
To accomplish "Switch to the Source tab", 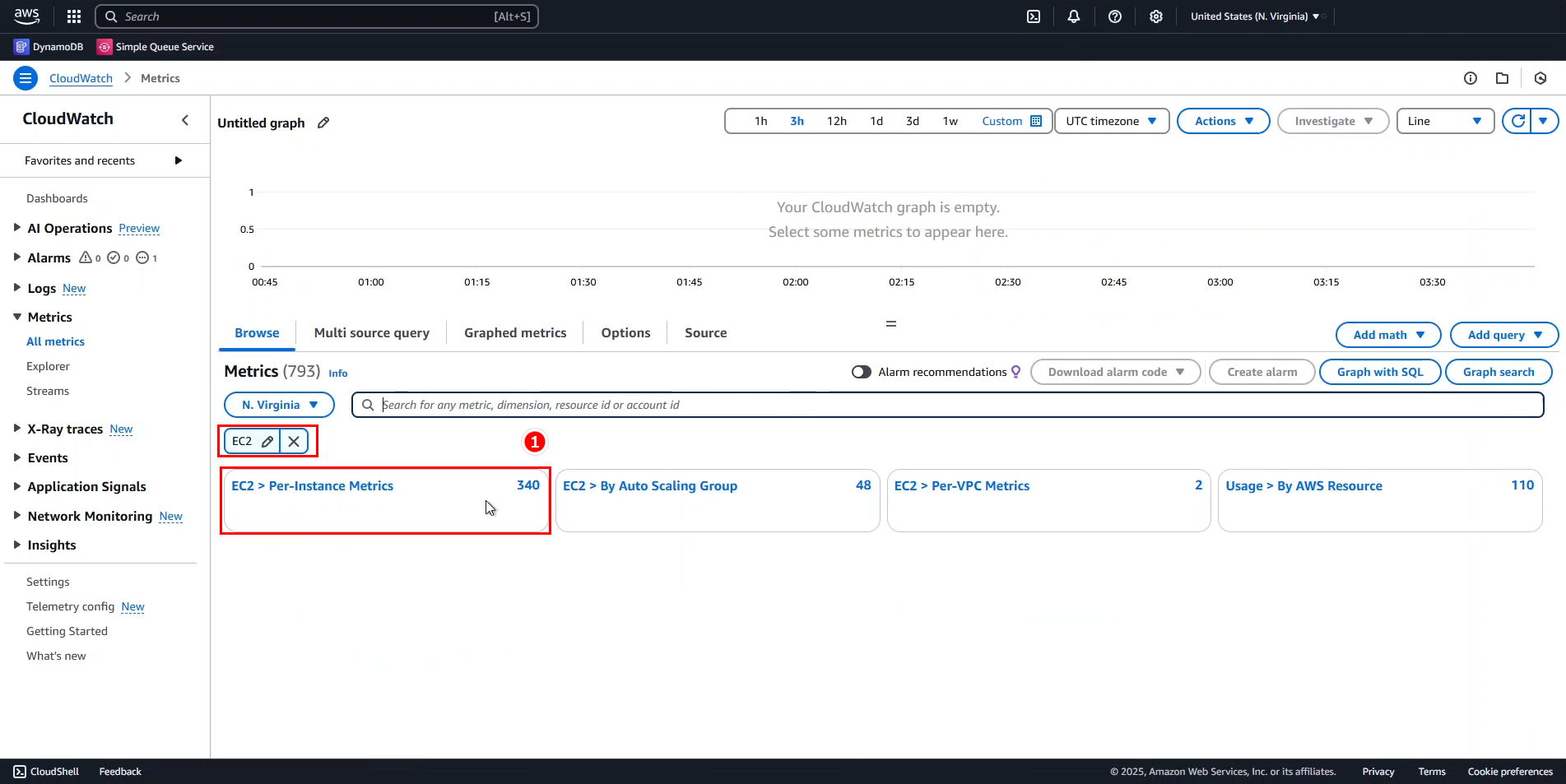I will (x=705, y=333).
